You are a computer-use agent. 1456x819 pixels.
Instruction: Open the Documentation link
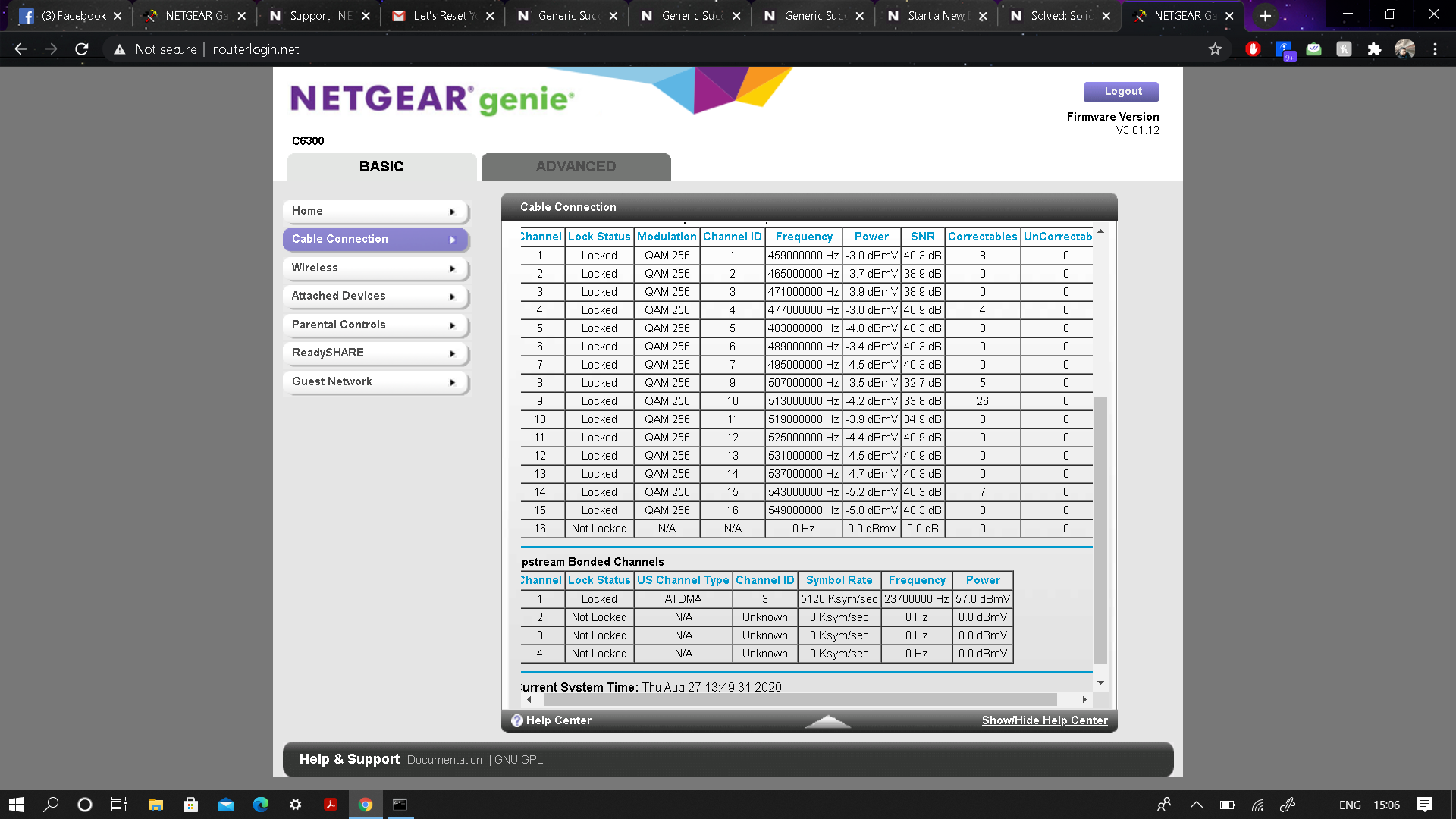coord(444,759)
